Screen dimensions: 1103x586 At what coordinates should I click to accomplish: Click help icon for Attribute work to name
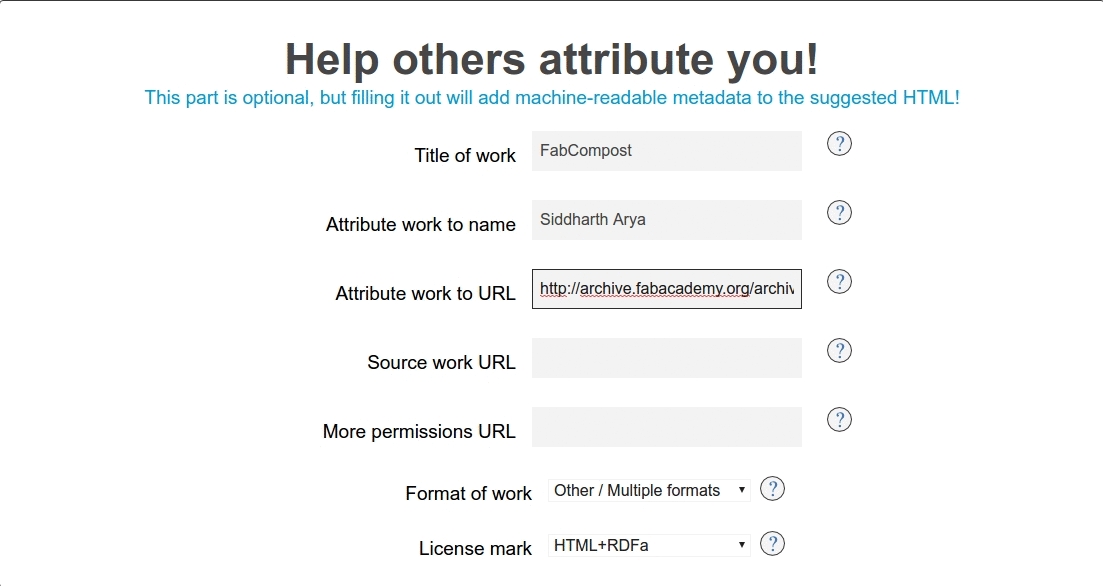point(839,212)
